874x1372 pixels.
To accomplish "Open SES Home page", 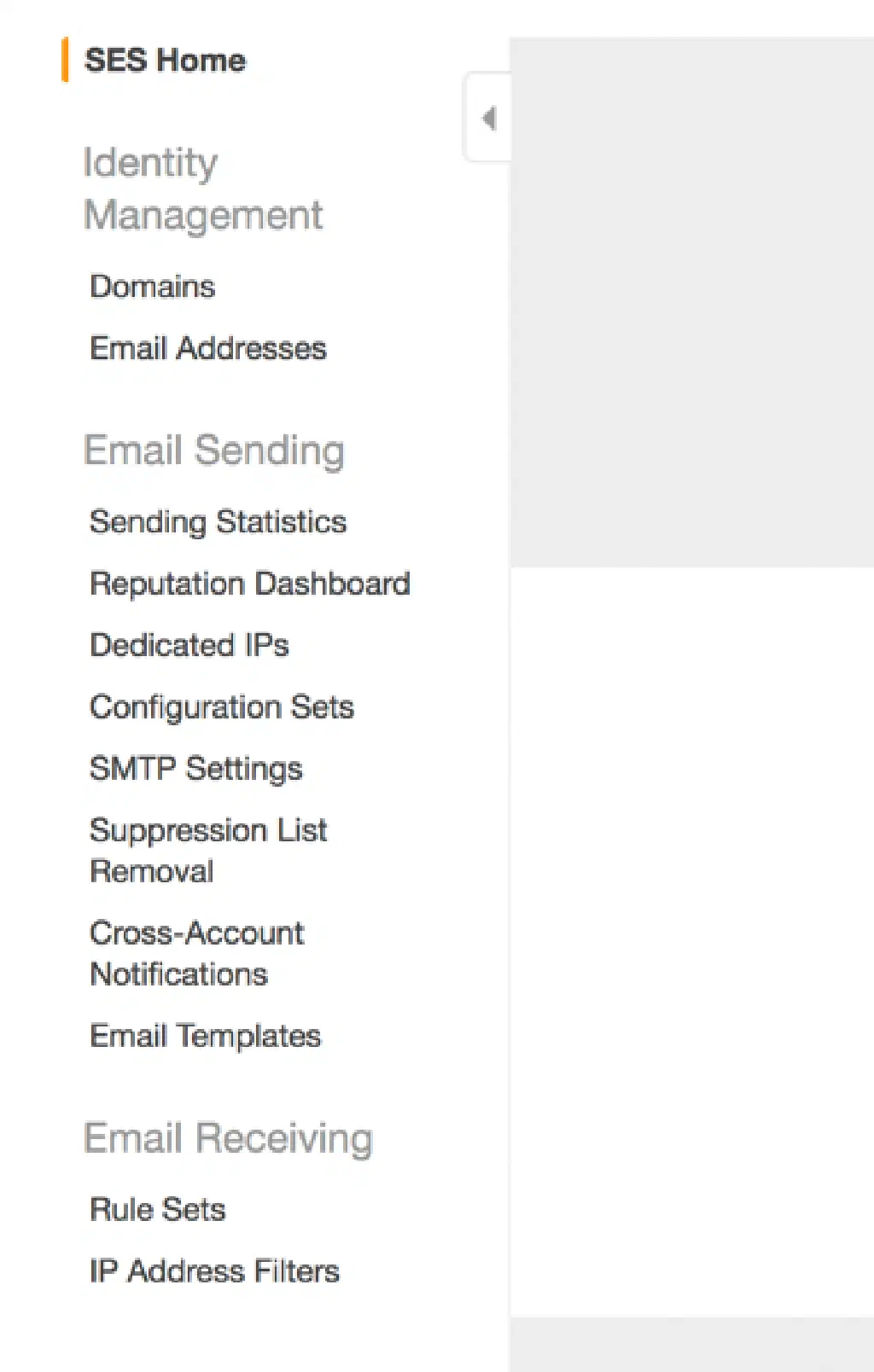I will click(165, 61).
